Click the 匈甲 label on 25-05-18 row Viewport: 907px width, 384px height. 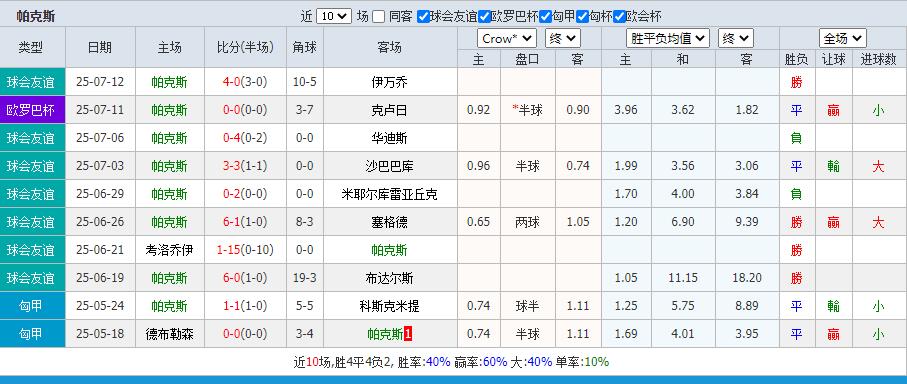31,334
